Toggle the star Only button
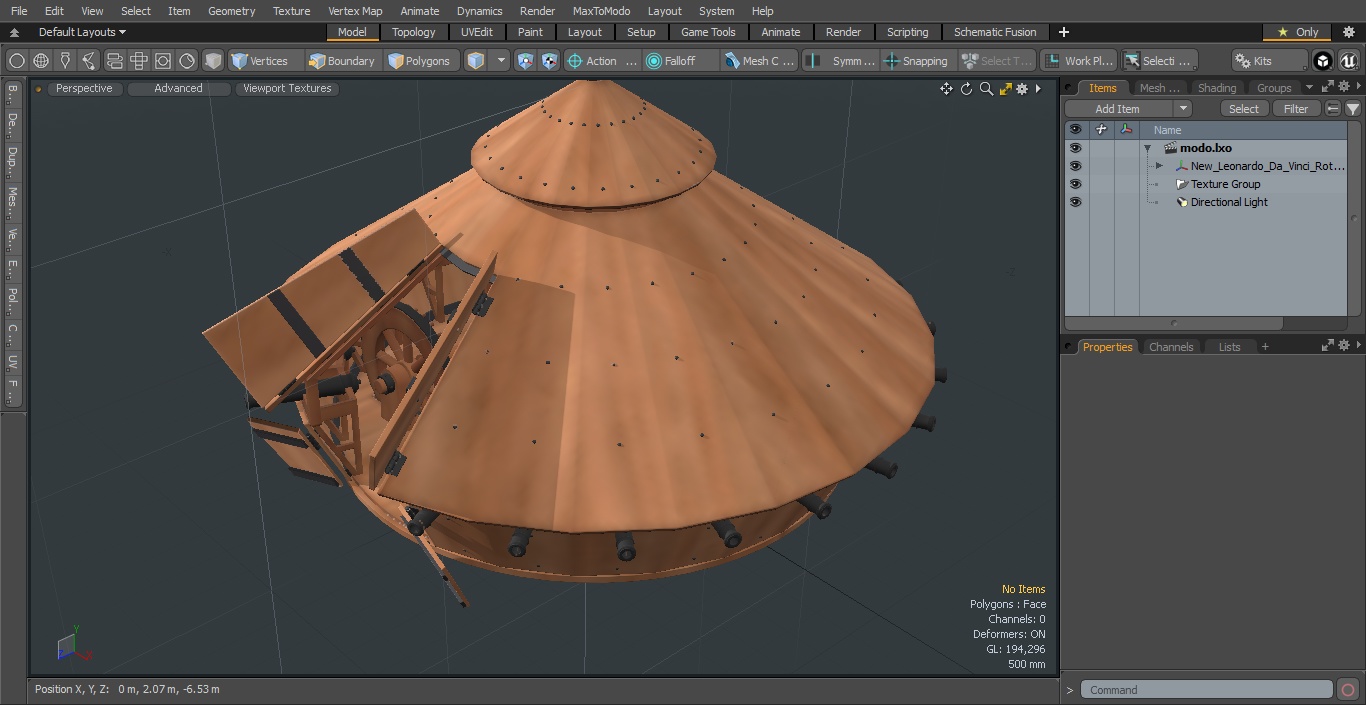1366x705 pixels. (x=1298, y=32)
